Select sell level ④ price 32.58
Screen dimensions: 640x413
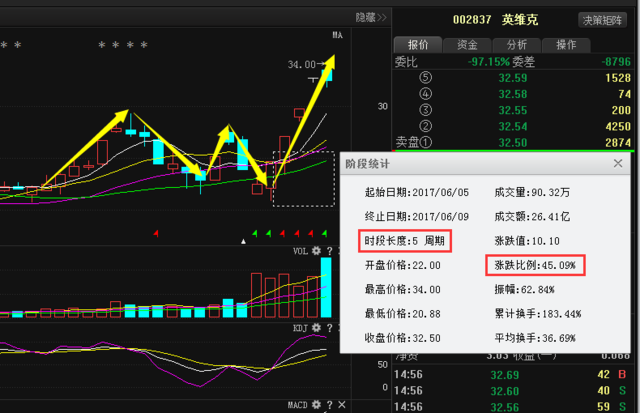pyautogui.click(x=513, y=94)
